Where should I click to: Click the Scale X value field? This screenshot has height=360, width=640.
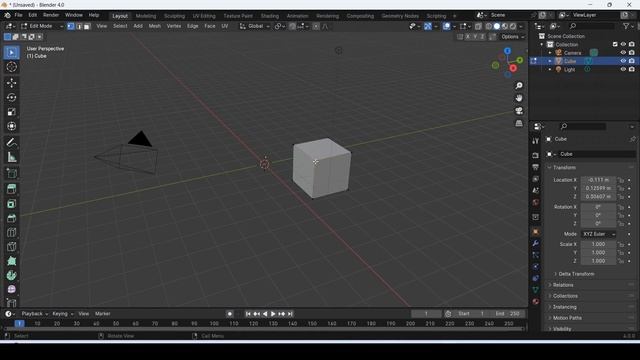598,244
